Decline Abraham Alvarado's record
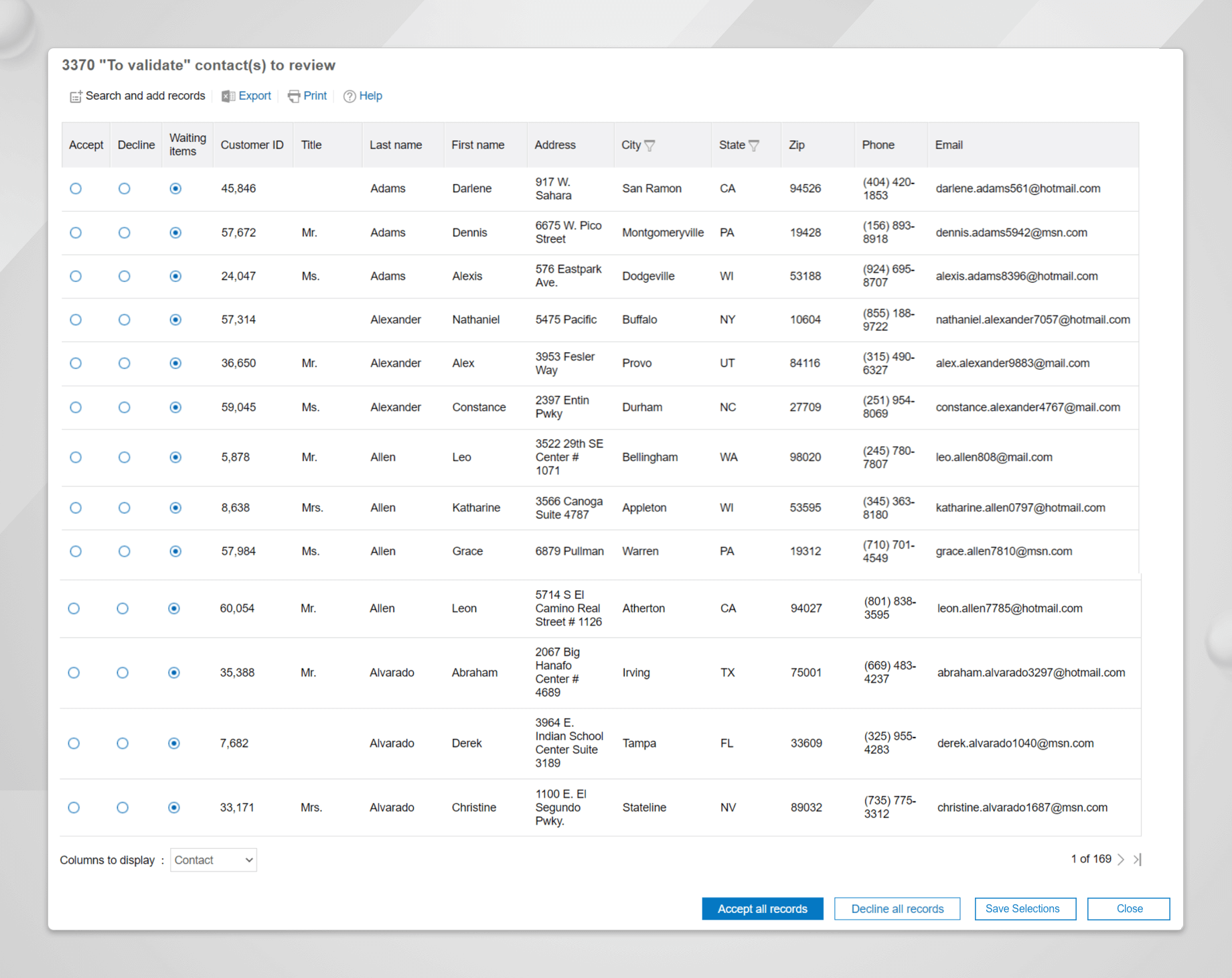Image resolution: width=1232 pixels, height=978 pixels. pos(123,673)
